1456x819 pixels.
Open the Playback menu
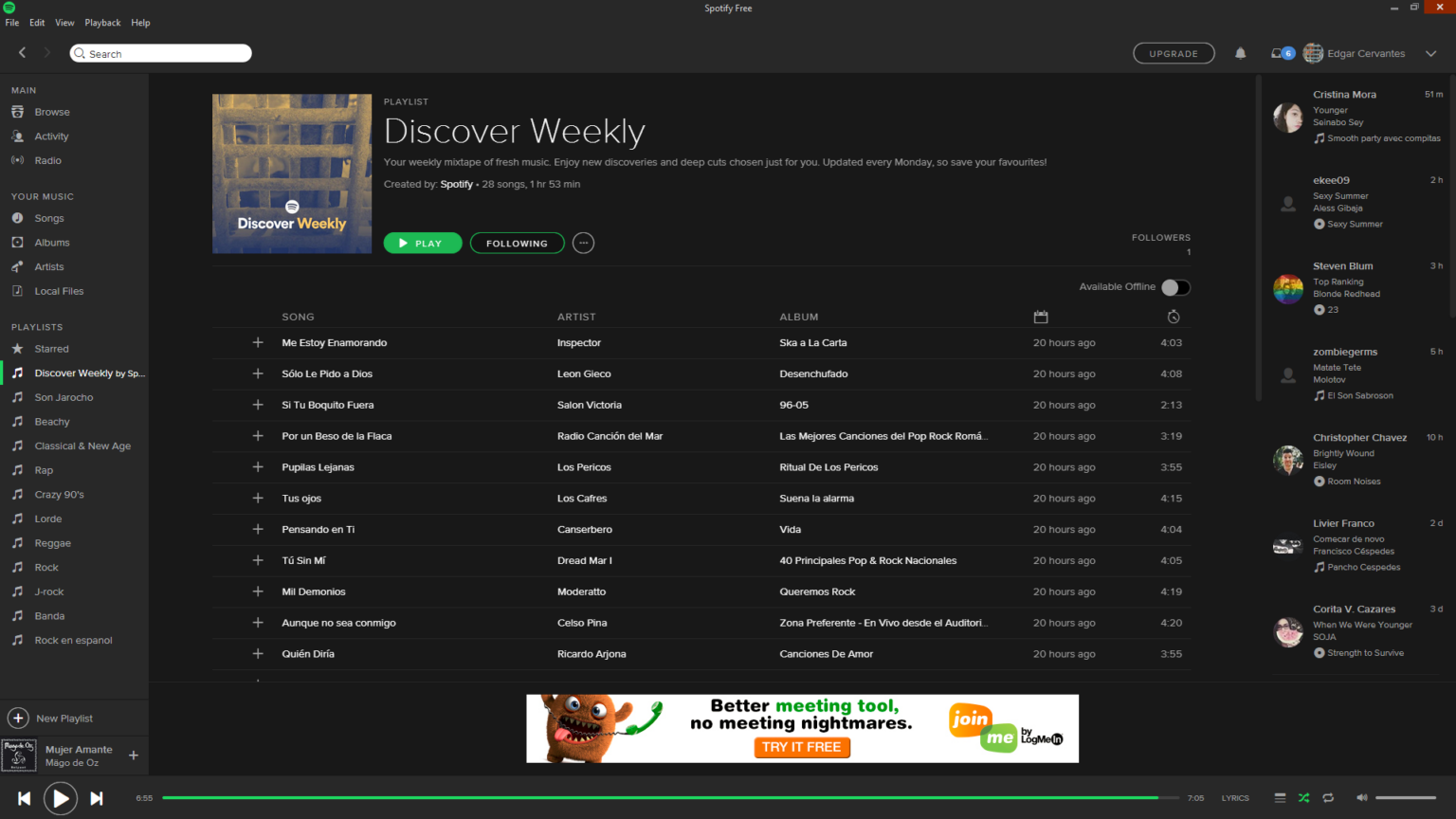pos(101,23)
